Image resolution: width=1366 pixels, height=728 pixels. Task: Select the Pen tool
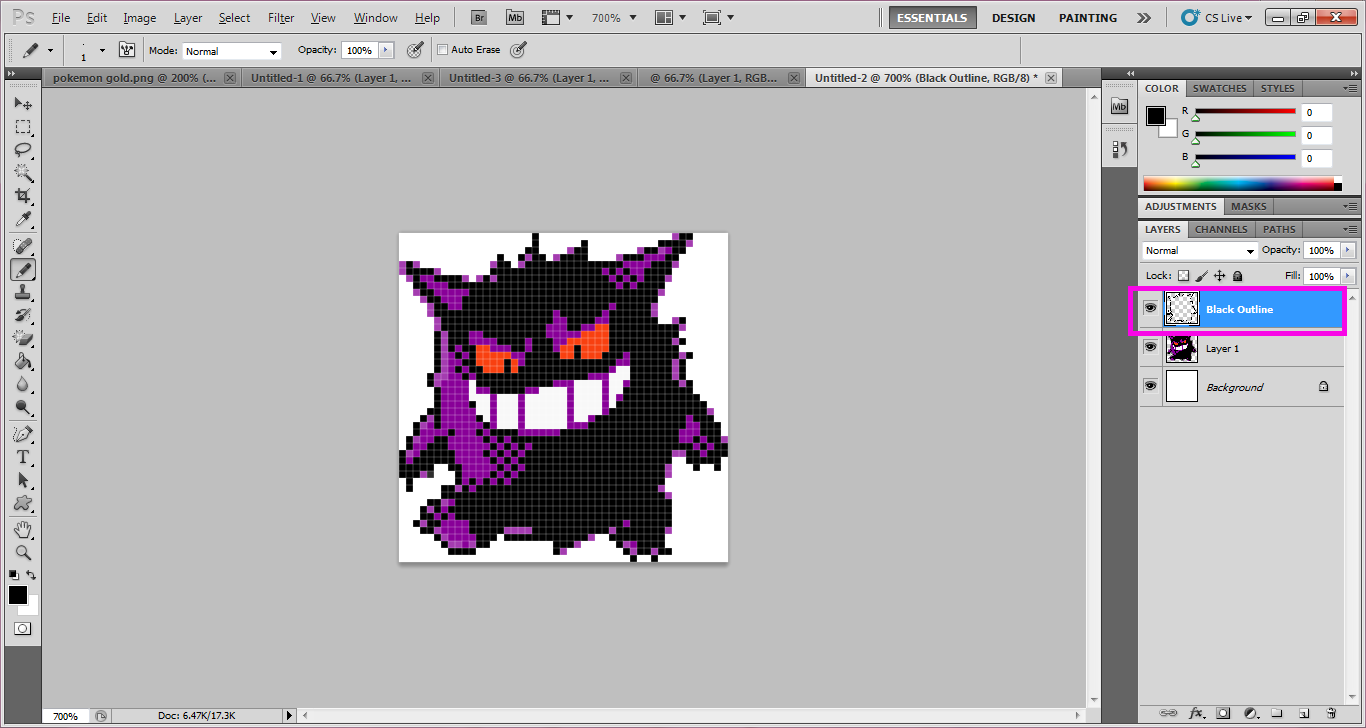[x=22, y=434]
